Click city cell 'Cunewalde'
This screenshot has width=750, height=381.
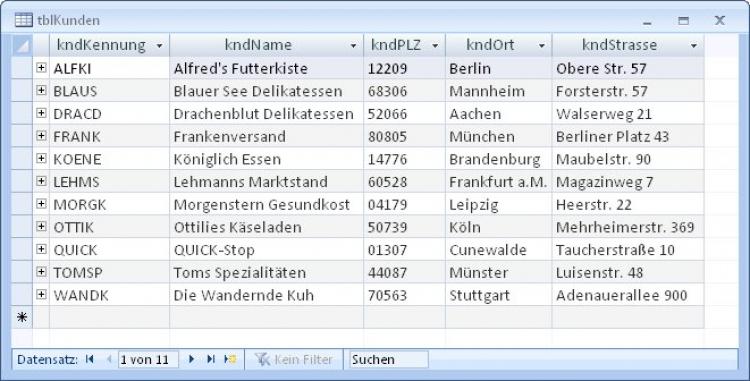click(498, 250)
